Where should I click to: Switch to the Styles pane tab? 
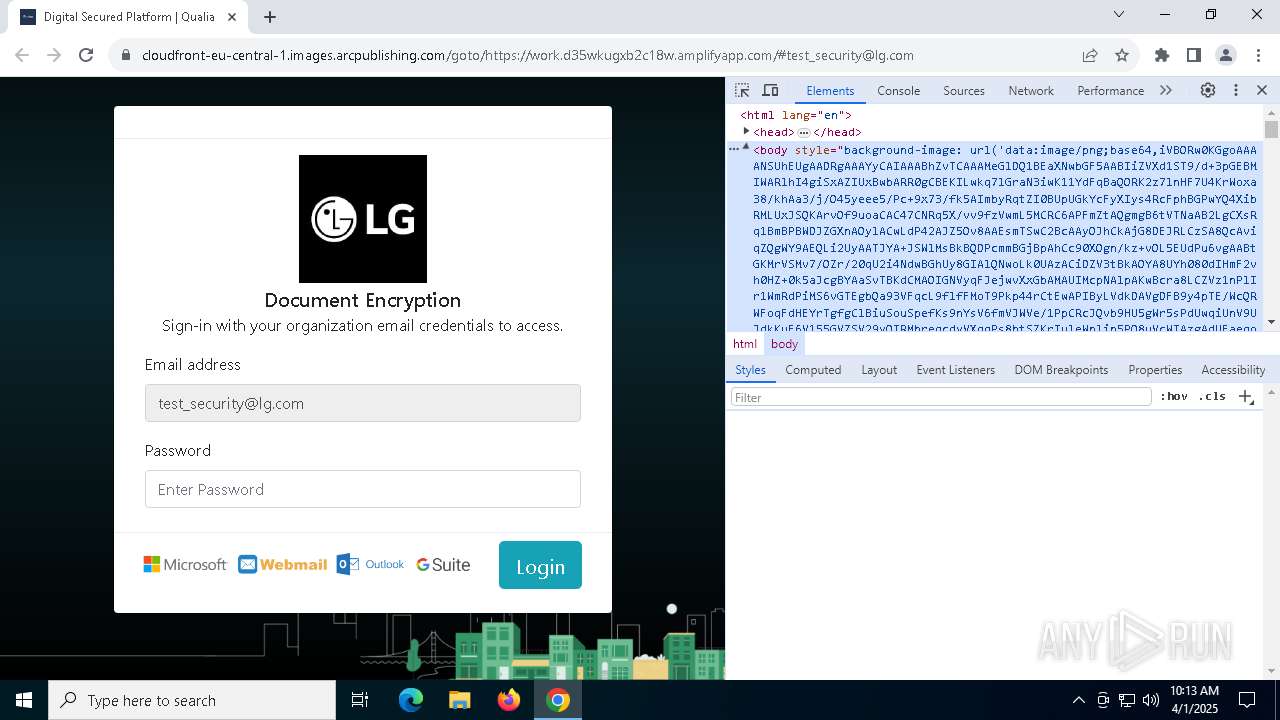tap(750, 370)
